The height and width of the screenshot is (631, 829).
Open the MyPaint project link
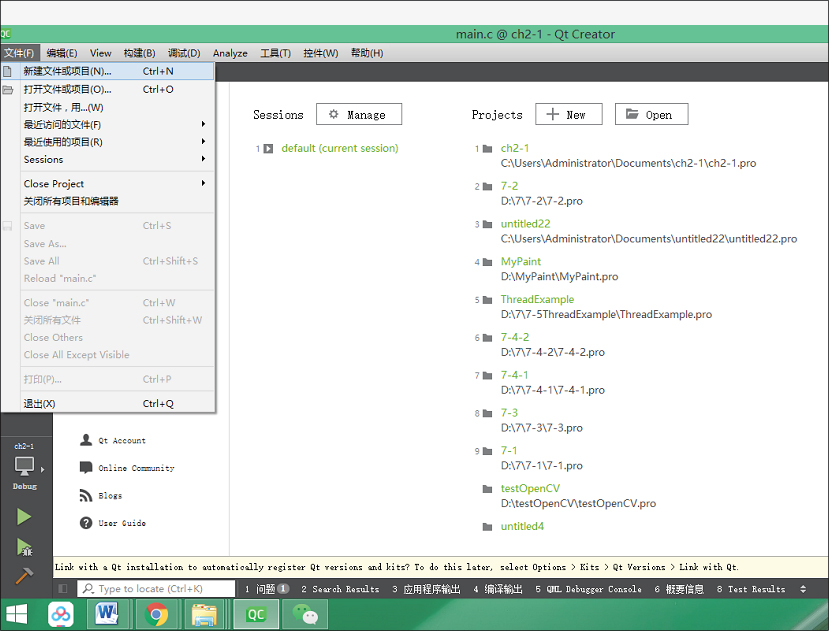(520, 262)
